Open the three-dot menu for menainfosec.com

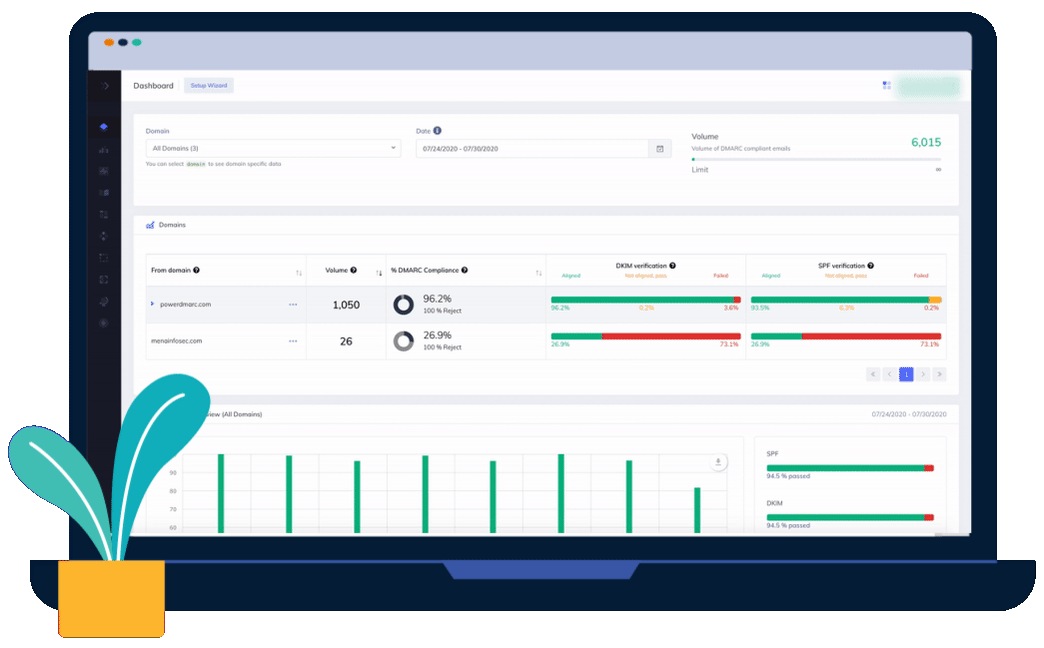(292, 341)
